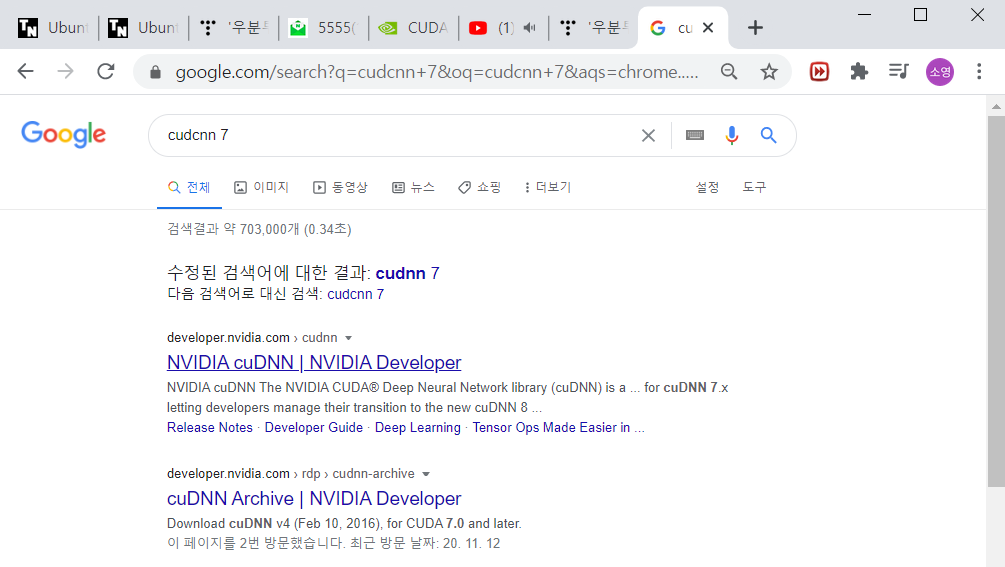
Task: Reload the current page
Action: [x=106, y=71]
